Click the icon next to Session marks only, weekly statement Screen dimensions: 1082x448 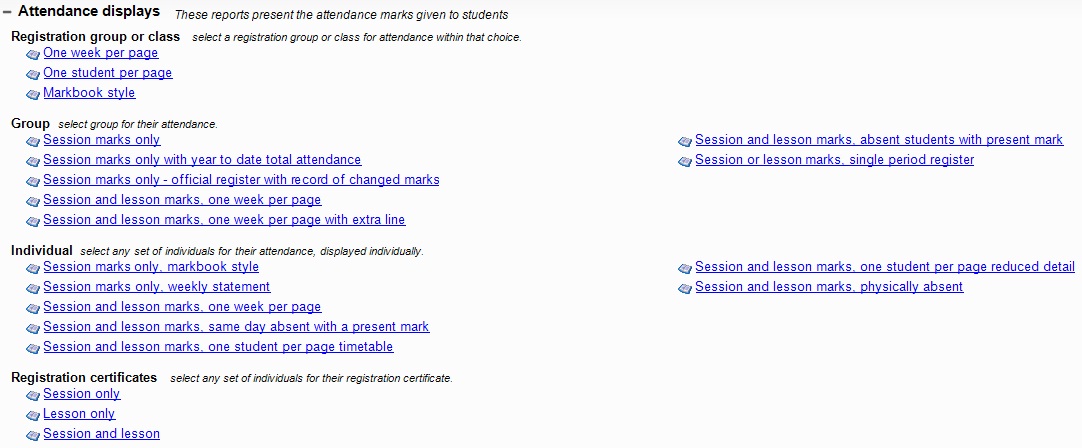[33, 289]
